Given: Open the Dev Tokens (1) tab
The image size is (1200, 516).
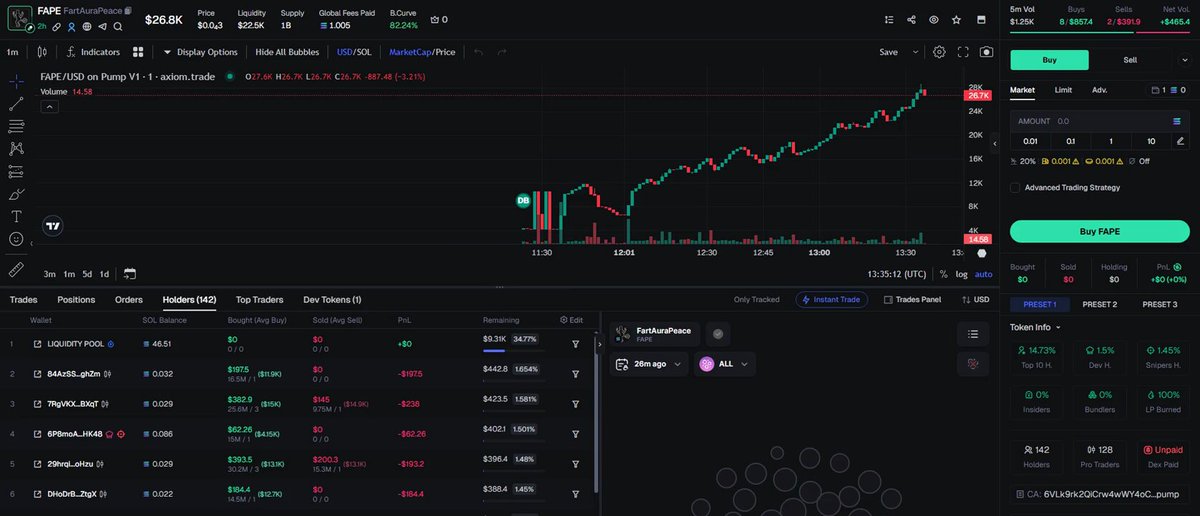Looking at the screenshot, I should click(332, 299).
